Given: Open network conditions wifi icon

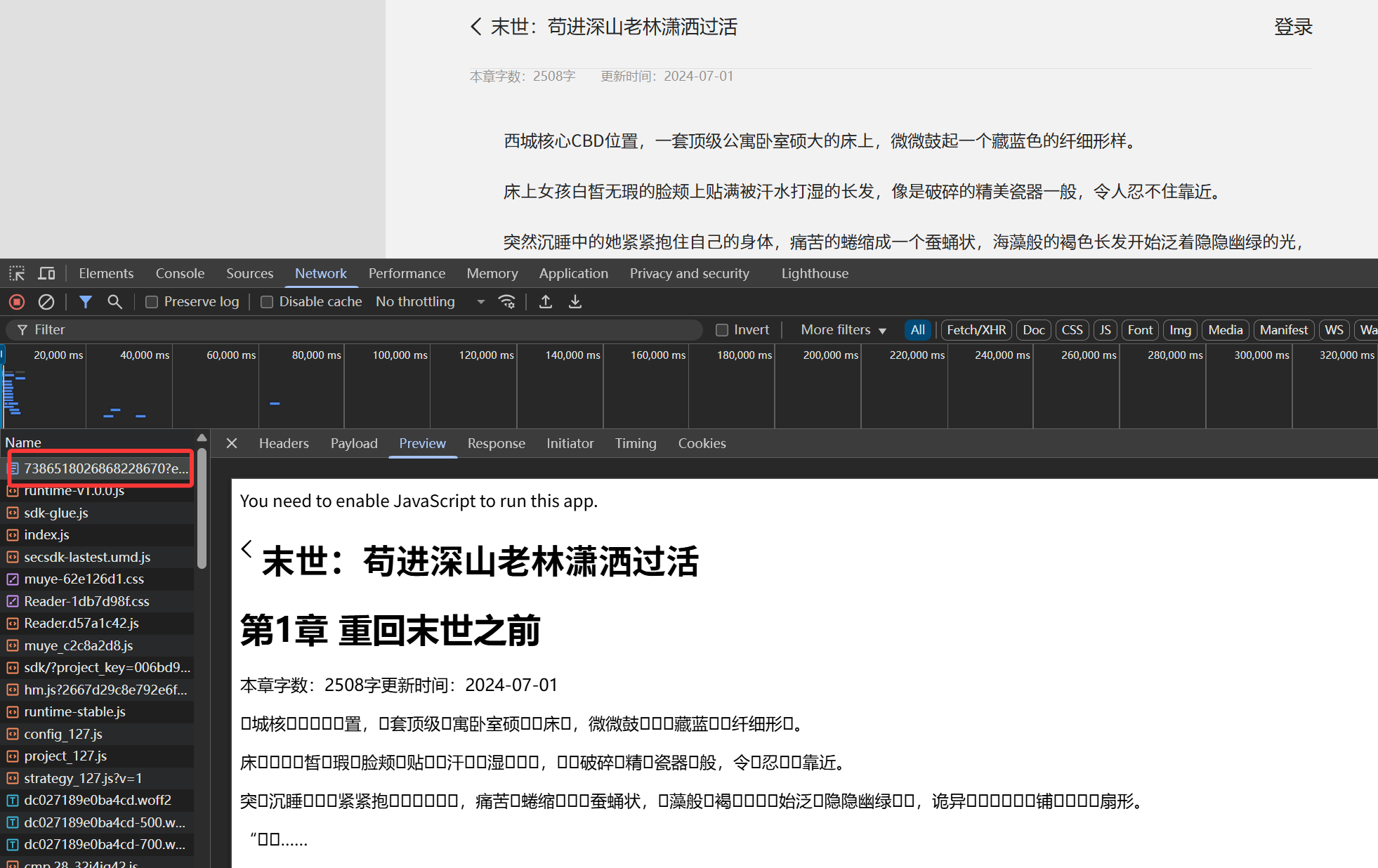Looking at the screenshot, I should (x=507, y=302).
